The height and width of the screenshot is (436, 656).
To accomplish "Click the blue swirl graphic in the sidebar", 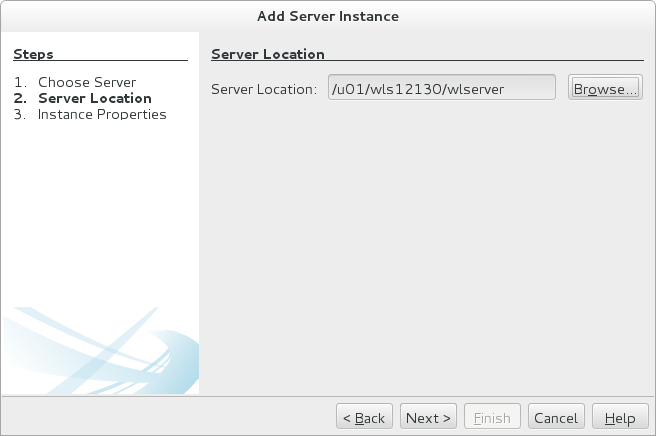I will coord(100,350).
